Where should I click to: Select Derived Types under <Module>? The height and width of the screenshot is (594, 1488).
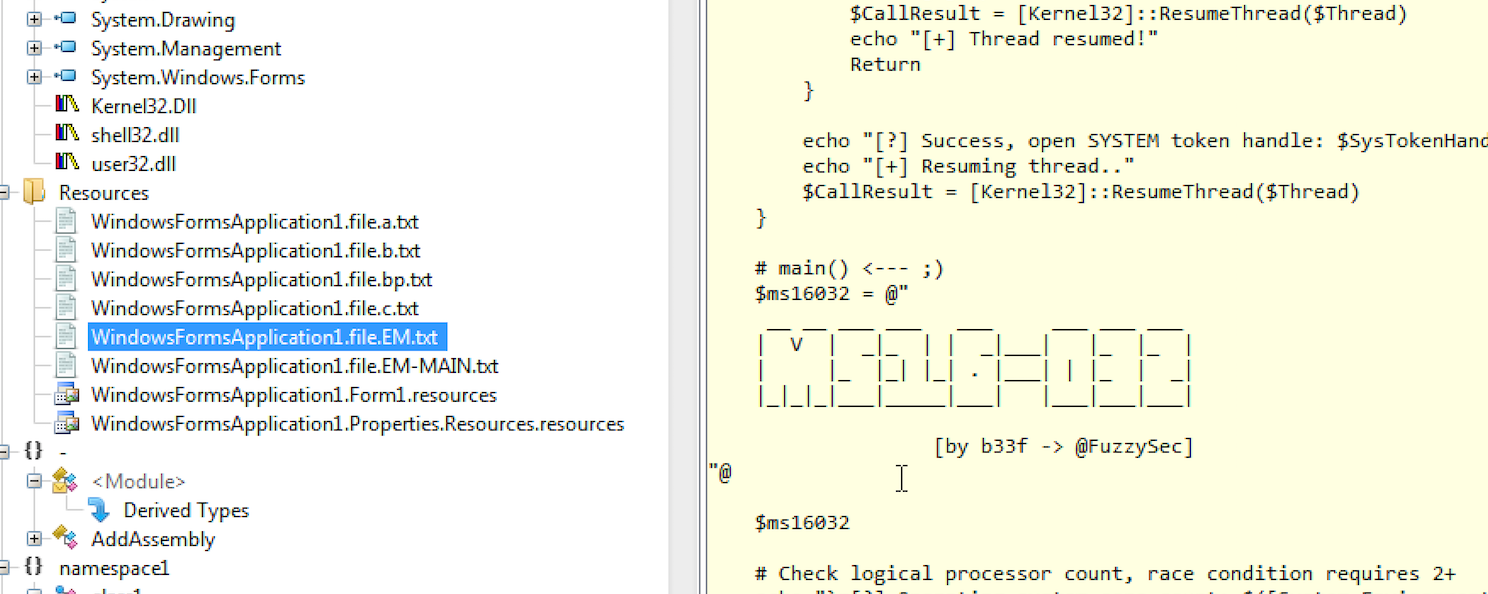click(186, 511)
